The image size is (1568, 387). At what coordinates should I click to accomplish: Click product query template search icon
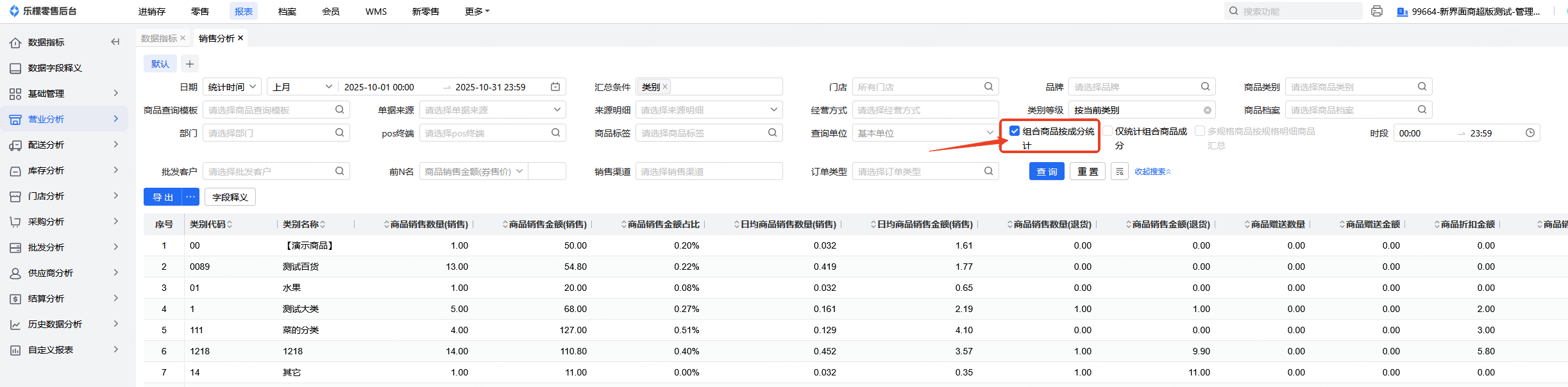[339, 110]
